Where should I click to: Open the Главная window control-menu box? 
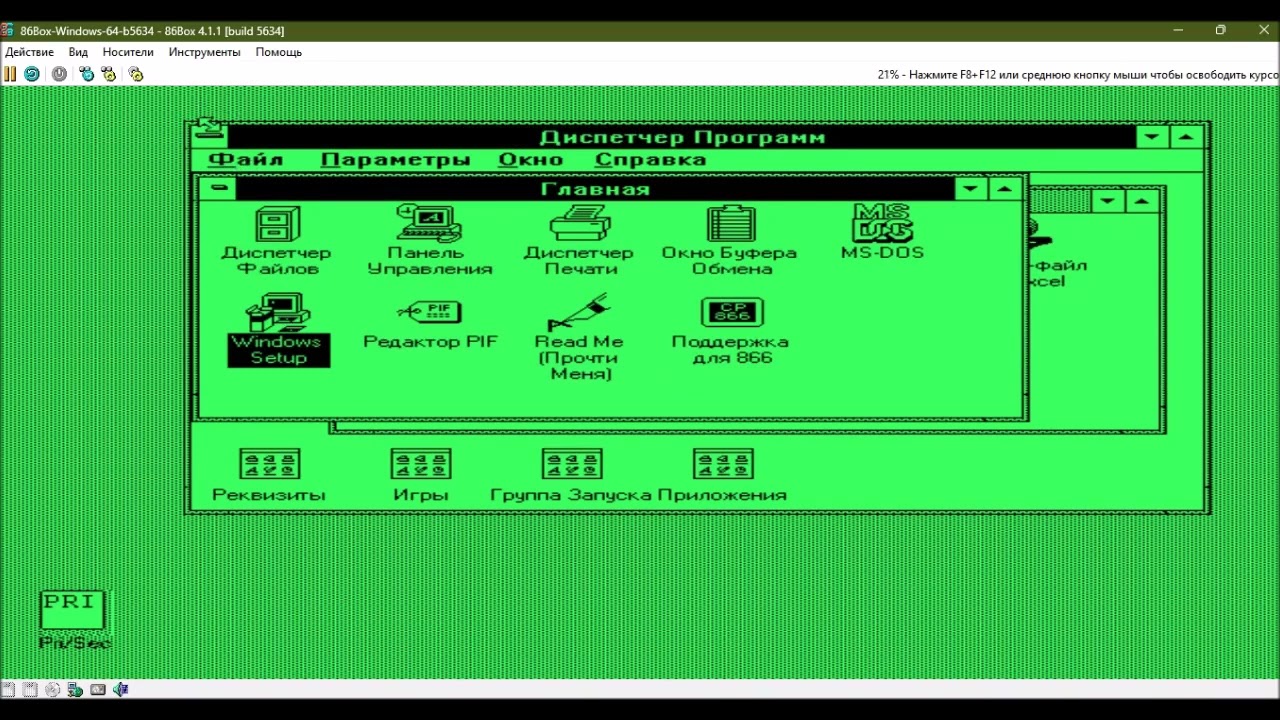219,188
